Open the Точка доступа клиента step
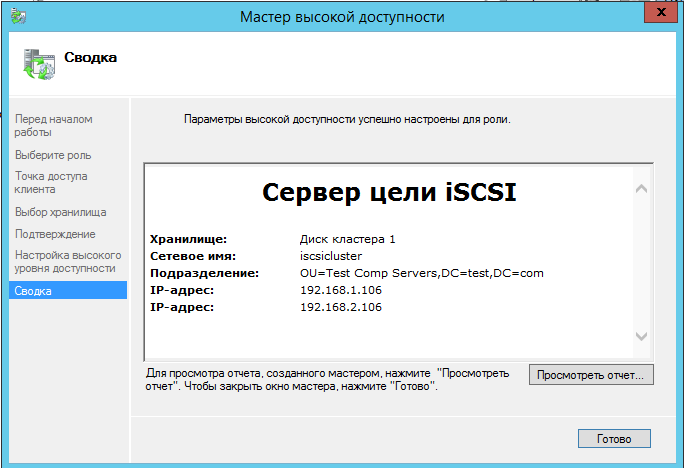The height and width of the screenshot is (468, 684). pyautogui.click(x=51, y=182)
